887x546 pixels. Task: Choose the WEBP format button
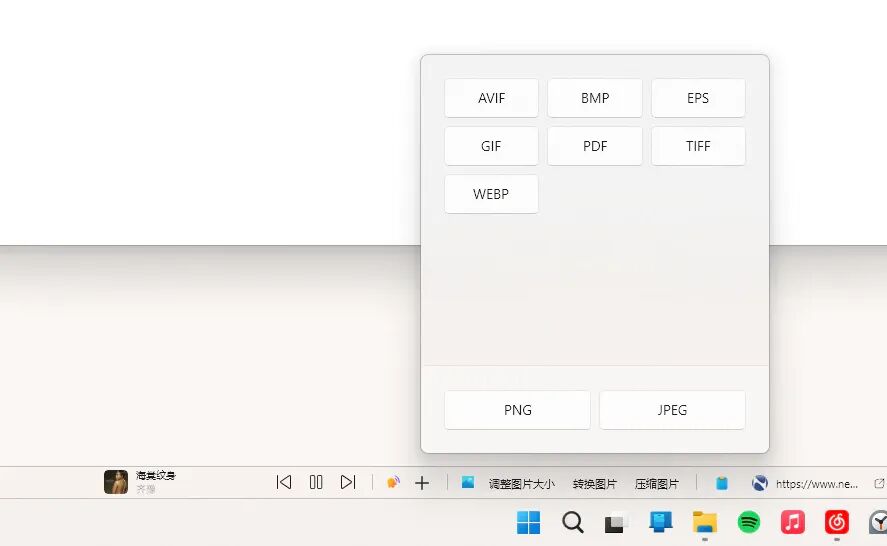(x=491, y=194)
